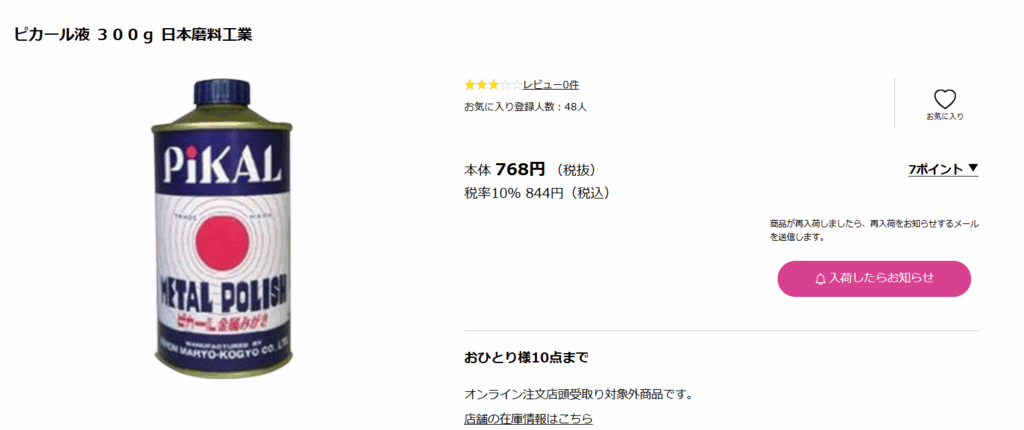Screen dimensions: 1024x430
Task: Click the ▼ arrow beside 7ポイント
Action: click(x=973, y=169)
